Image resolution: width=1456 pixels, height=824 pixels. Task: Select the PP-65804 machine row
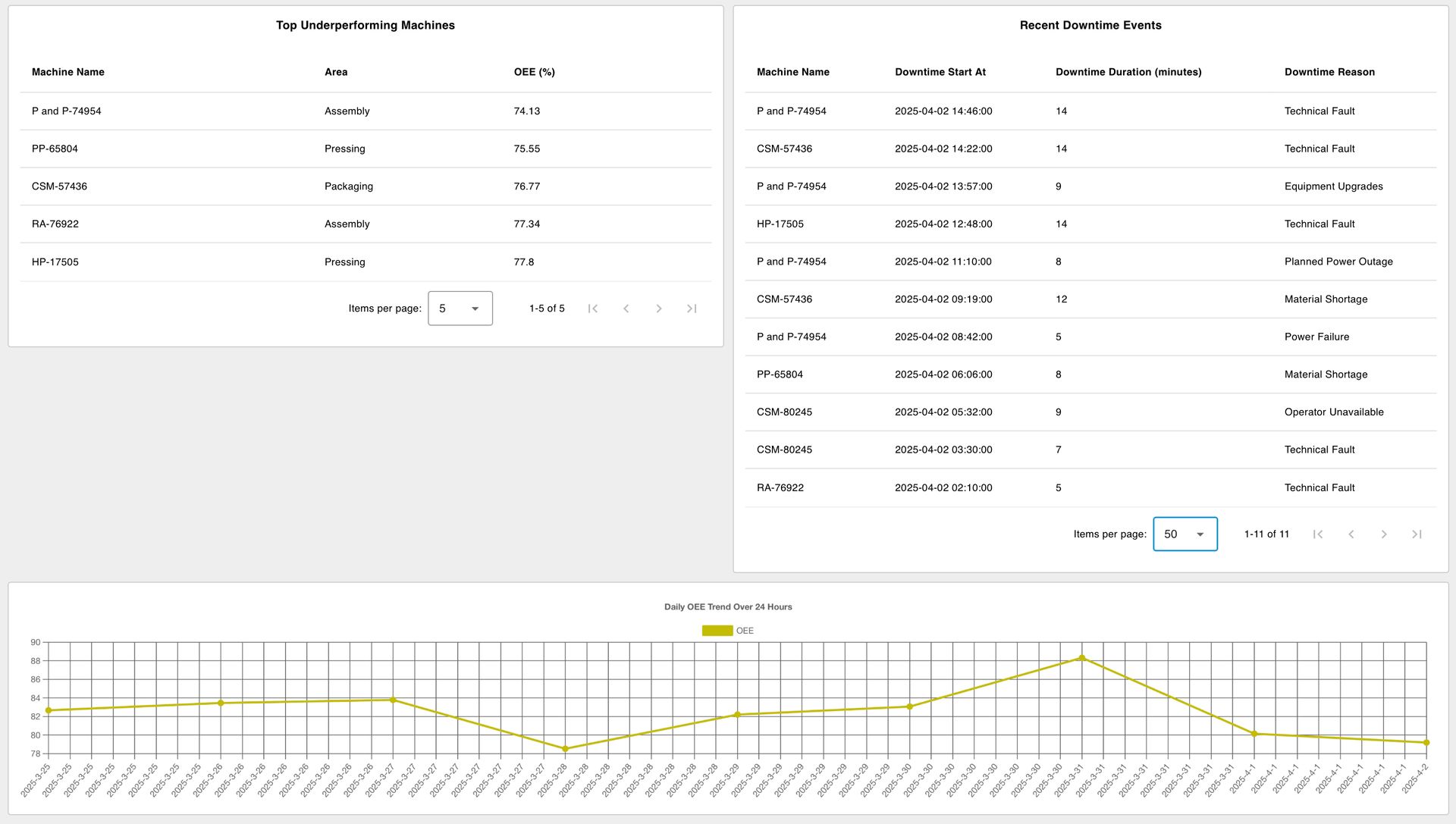pos(55,149)
